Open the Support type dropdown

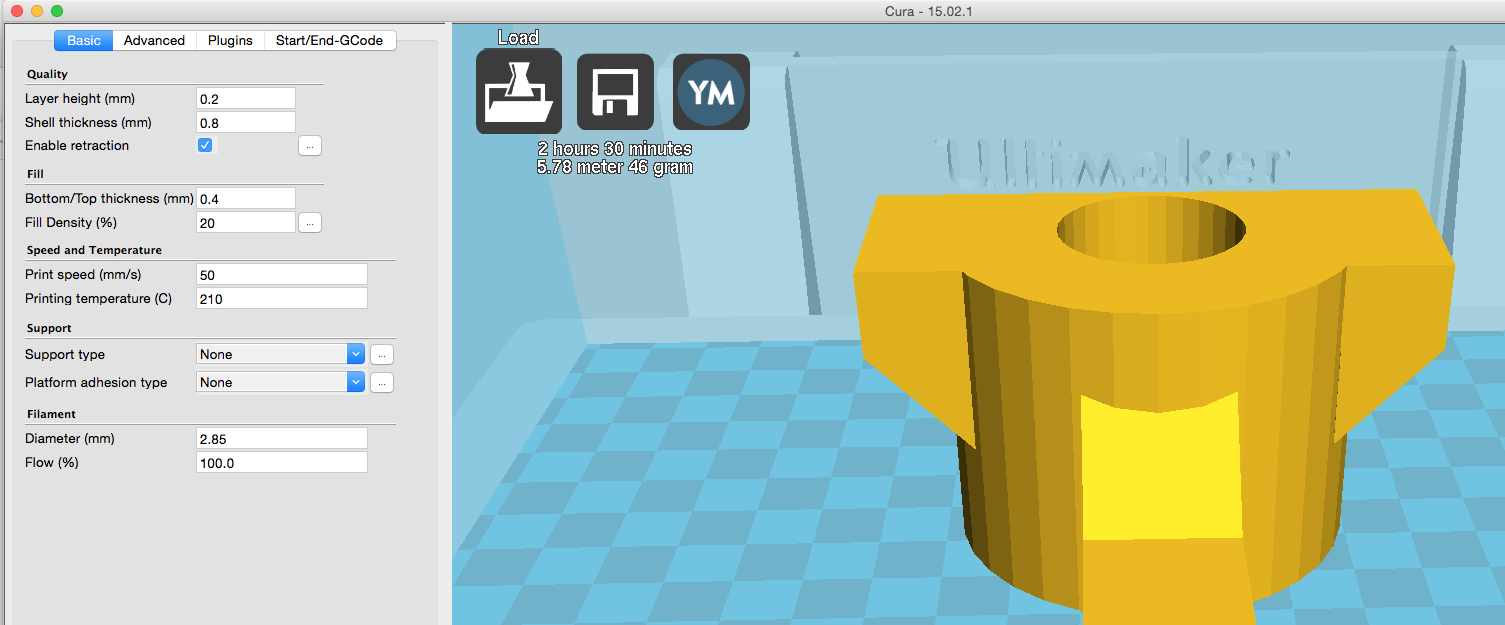click(x=280, y=354)
